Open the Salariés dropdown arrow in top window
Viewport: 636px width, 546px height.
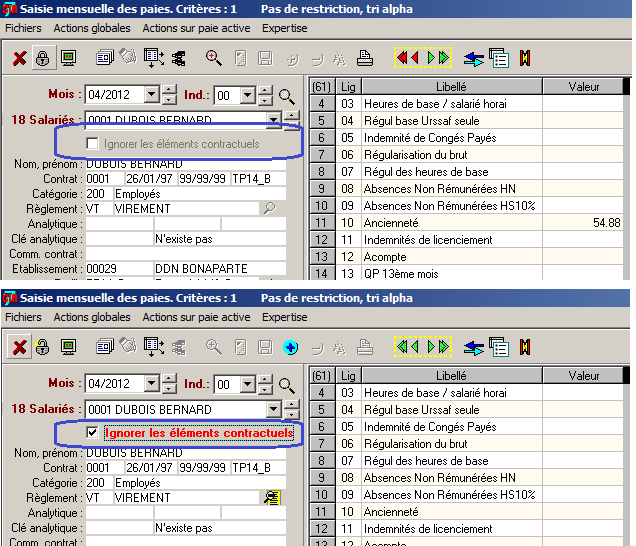[274, 120]
